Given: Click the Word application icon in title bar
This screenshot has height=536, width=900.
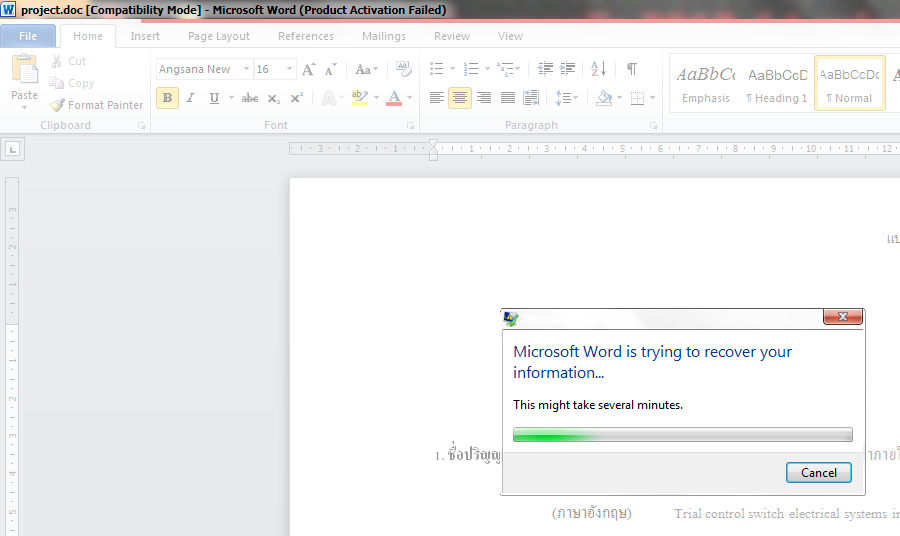Looking at the screenshot, I should [x=8, y=10].
